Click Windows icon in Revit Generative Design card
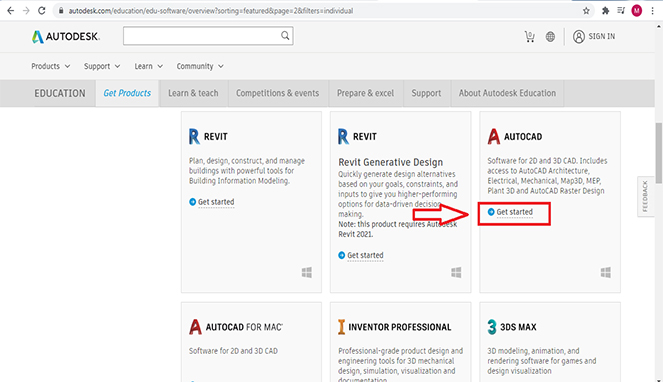 coord(456,272)
